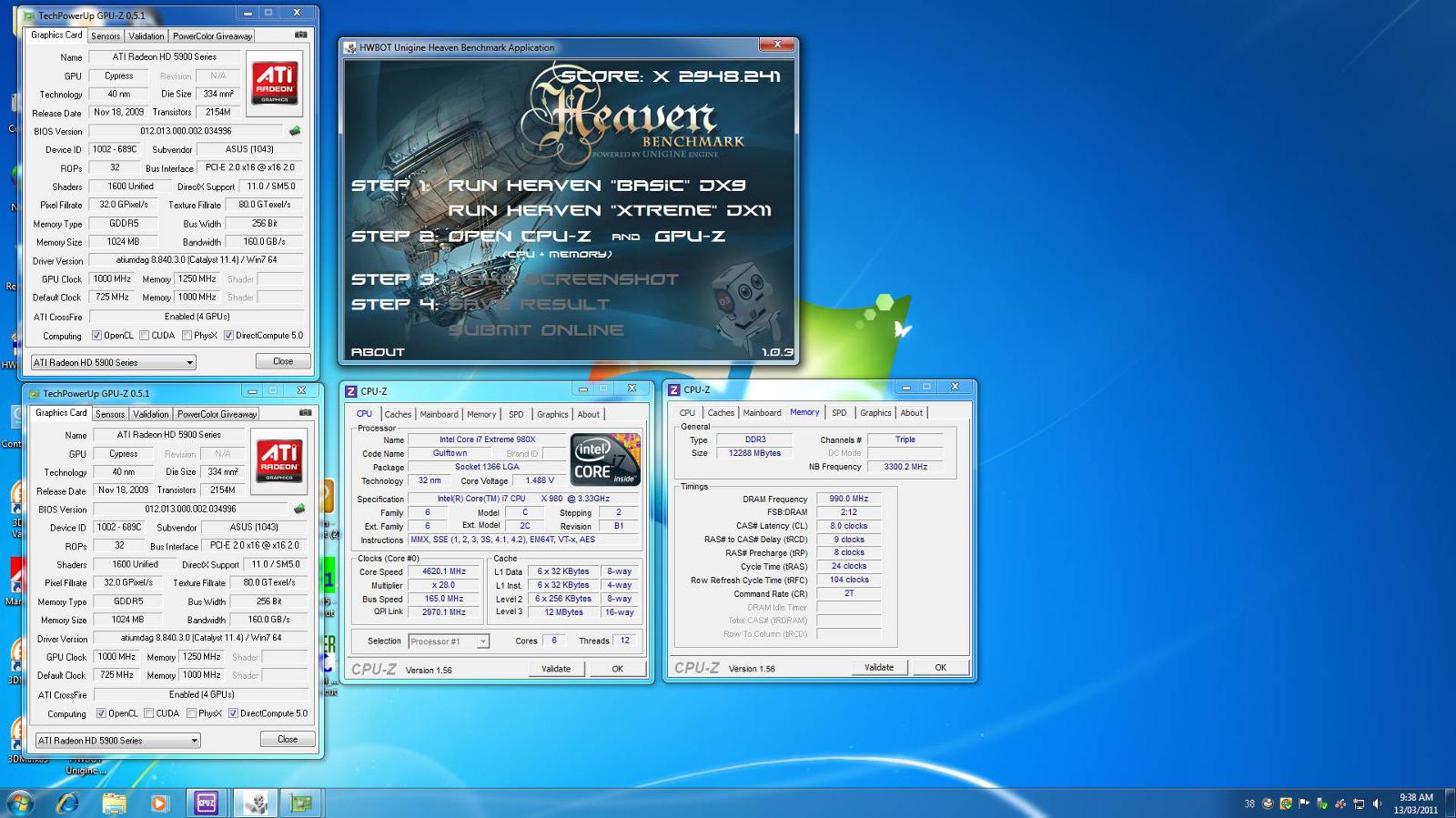Click CPU-Z title icon in left CPU-Z window

click(x=351, y=391)
